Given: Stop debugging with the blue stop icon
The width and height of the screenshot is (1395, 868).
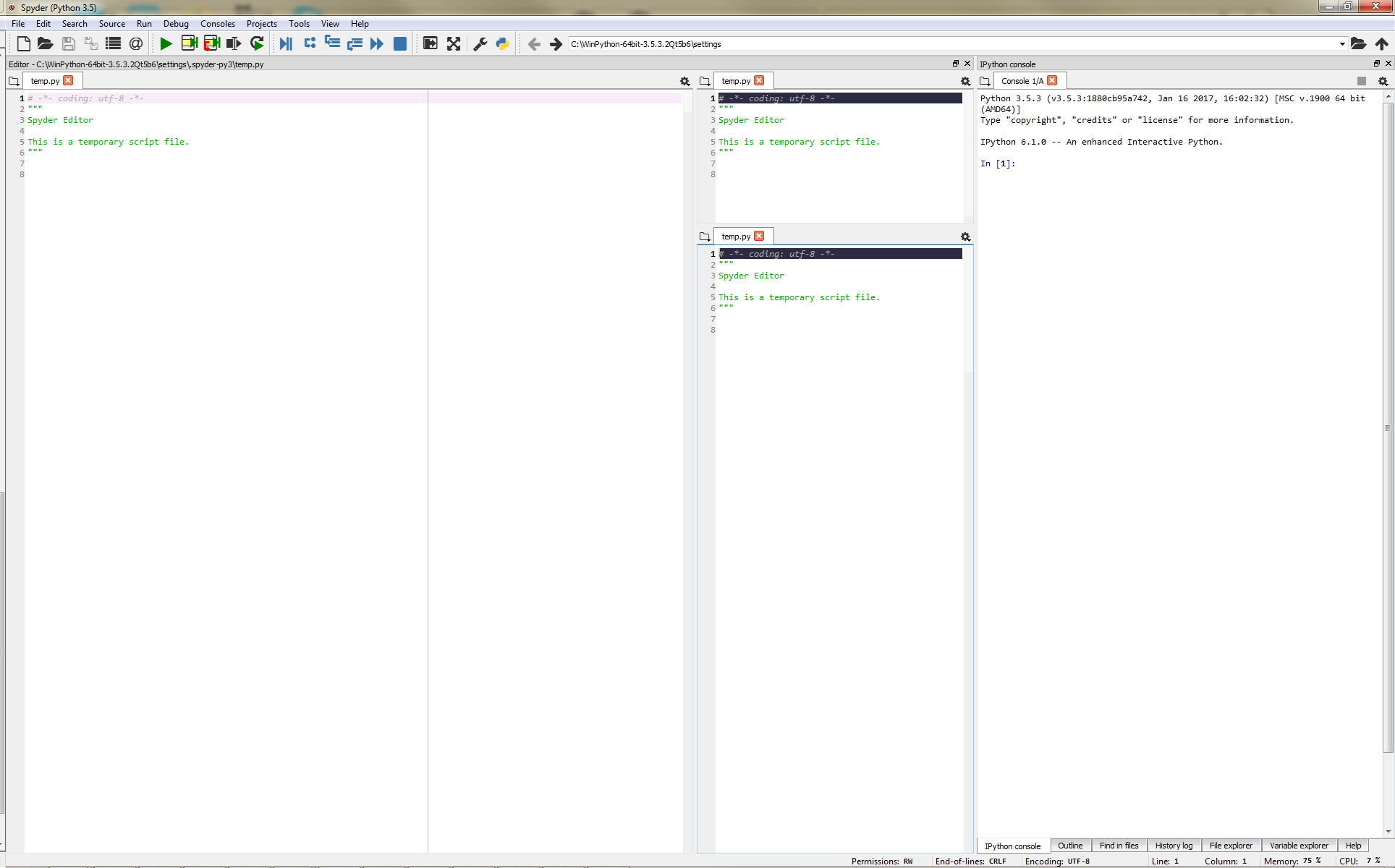Looking at the screenshot, I should point(399,43).
